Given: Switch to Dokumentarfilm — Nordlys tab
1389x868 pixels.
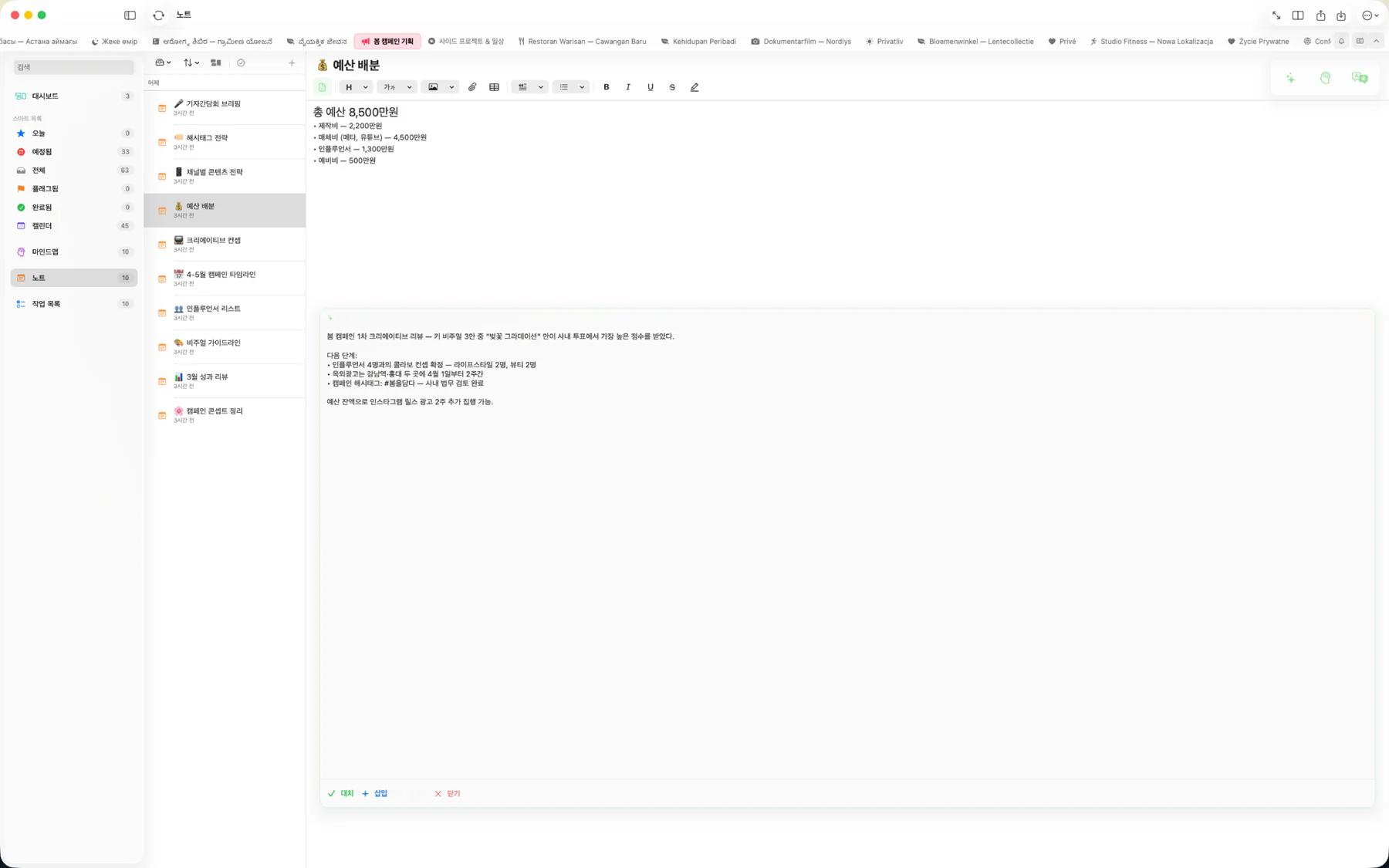Looking at the screenshot, I should pos(801,42).
